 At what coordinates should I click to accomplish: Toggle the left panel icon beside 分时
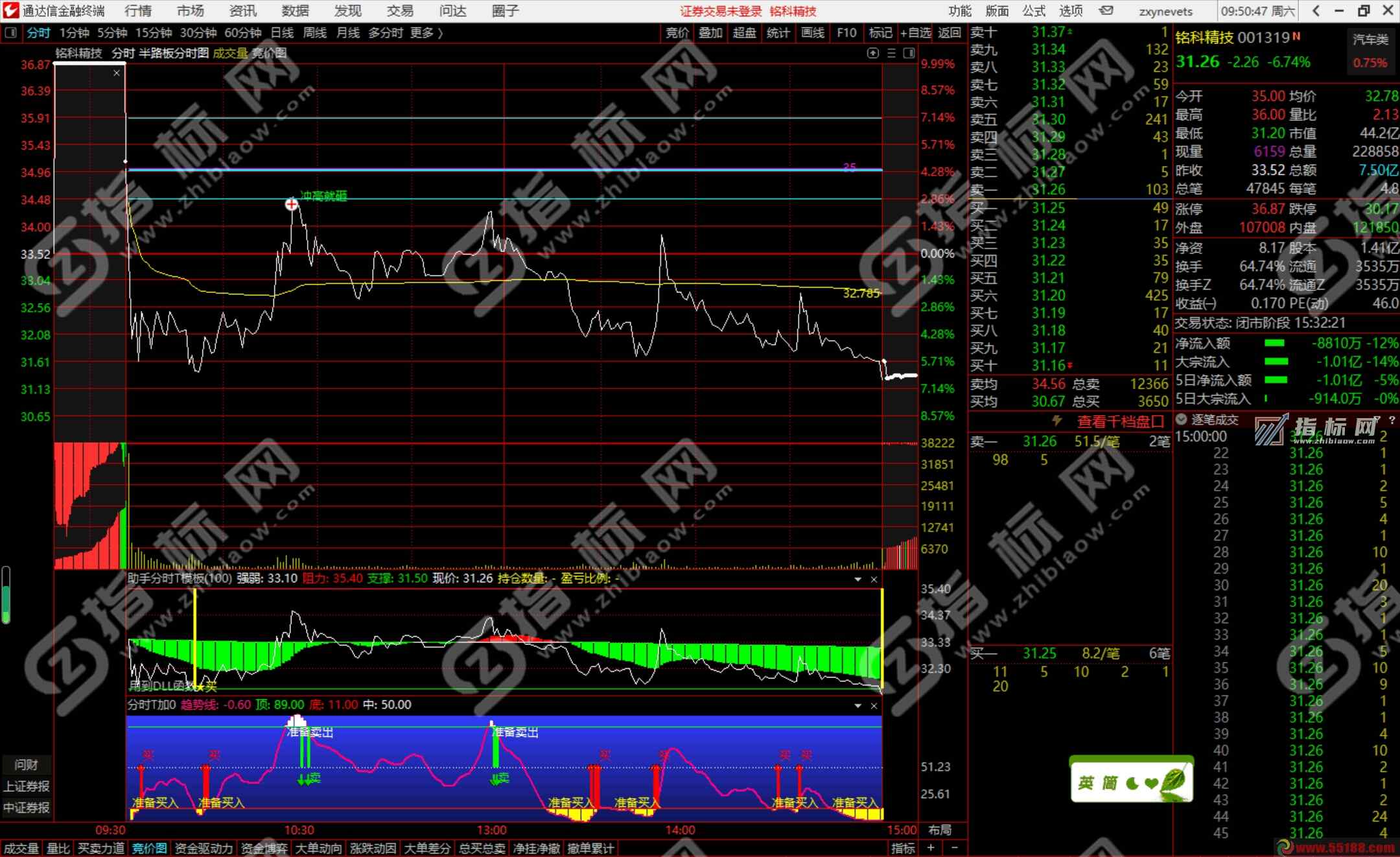(x=10, y=32)
